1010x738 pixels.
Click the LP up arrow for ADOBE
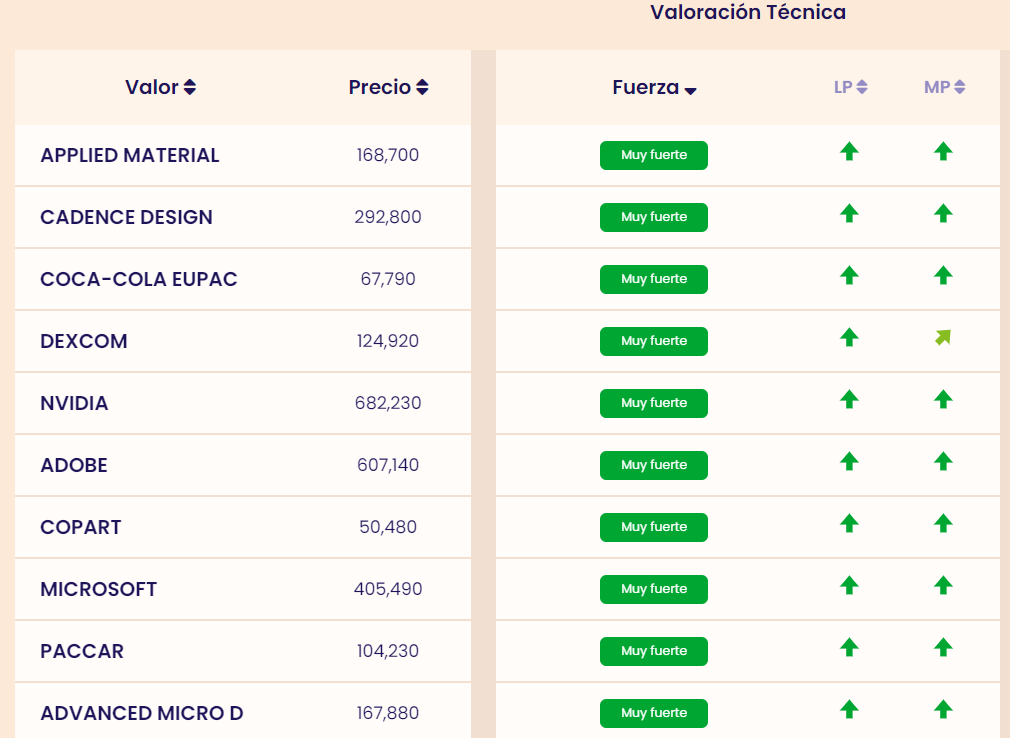point(849,462)
